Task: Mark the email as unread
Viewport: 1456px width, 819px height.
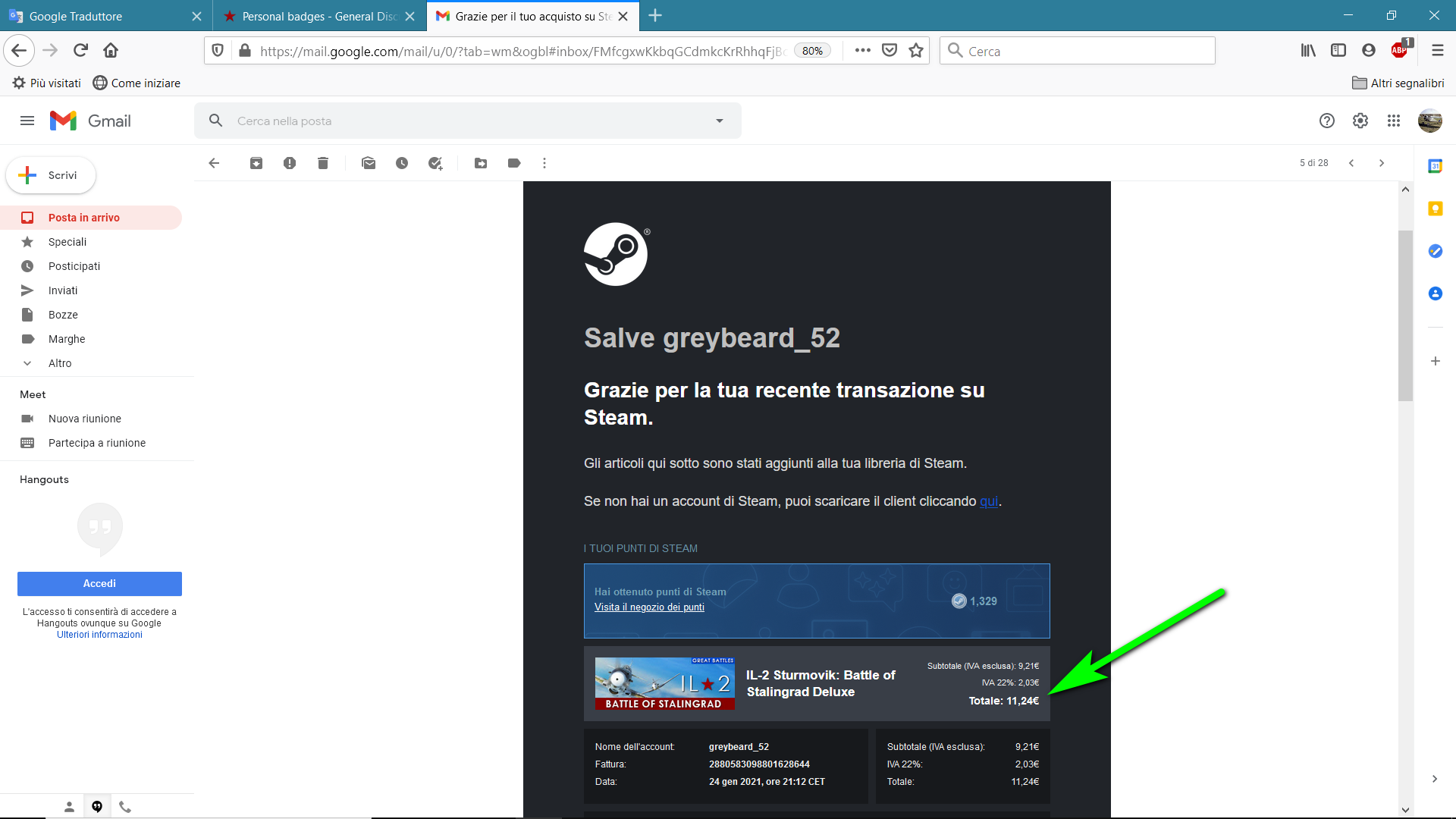Action: (x=369, y=163)
